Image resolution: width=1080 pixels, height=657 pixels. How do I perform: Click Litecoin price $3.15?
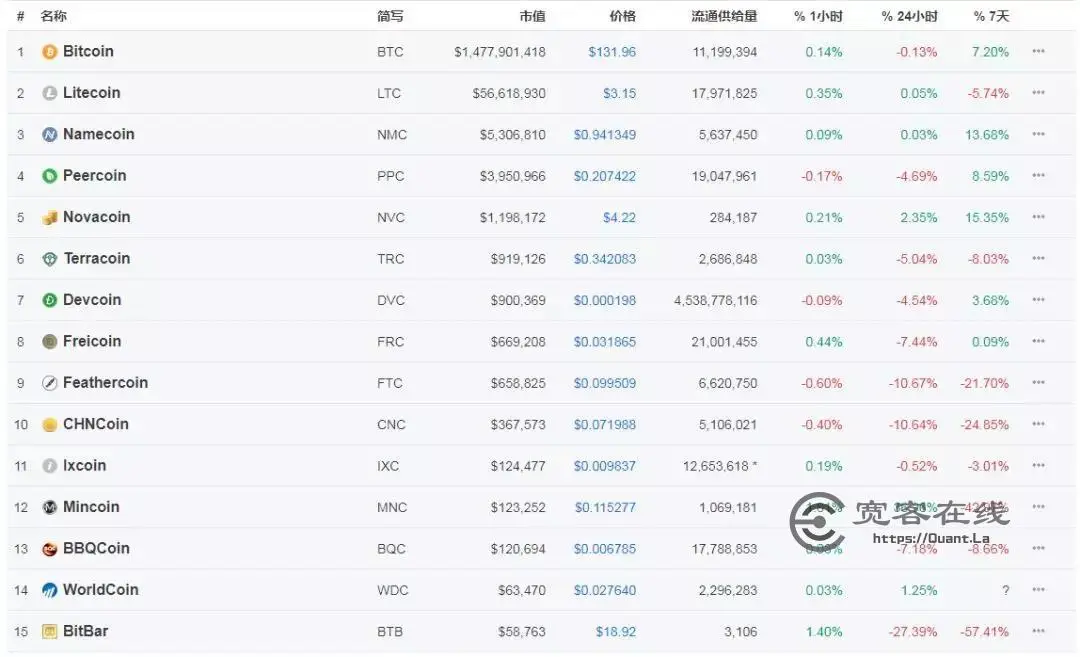[x=619, y=94]
